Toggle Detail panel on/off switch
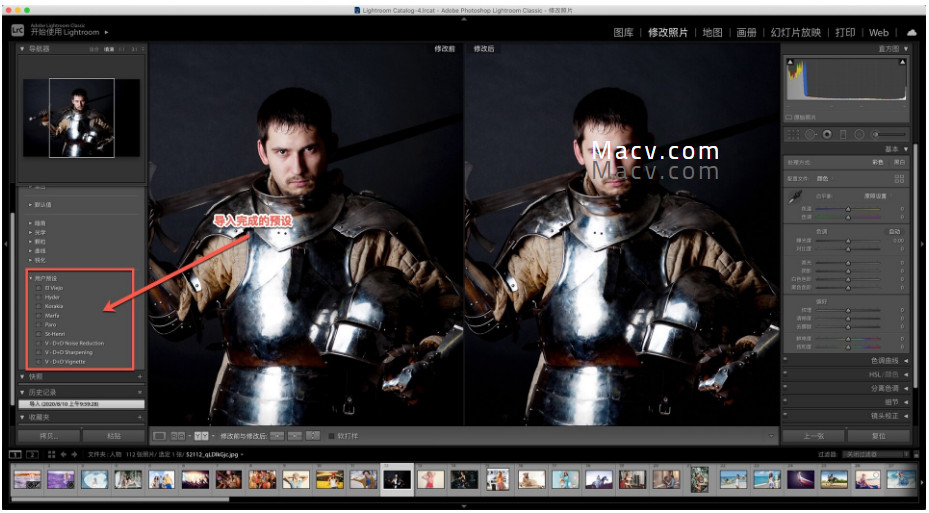 [x=786, y=402]
